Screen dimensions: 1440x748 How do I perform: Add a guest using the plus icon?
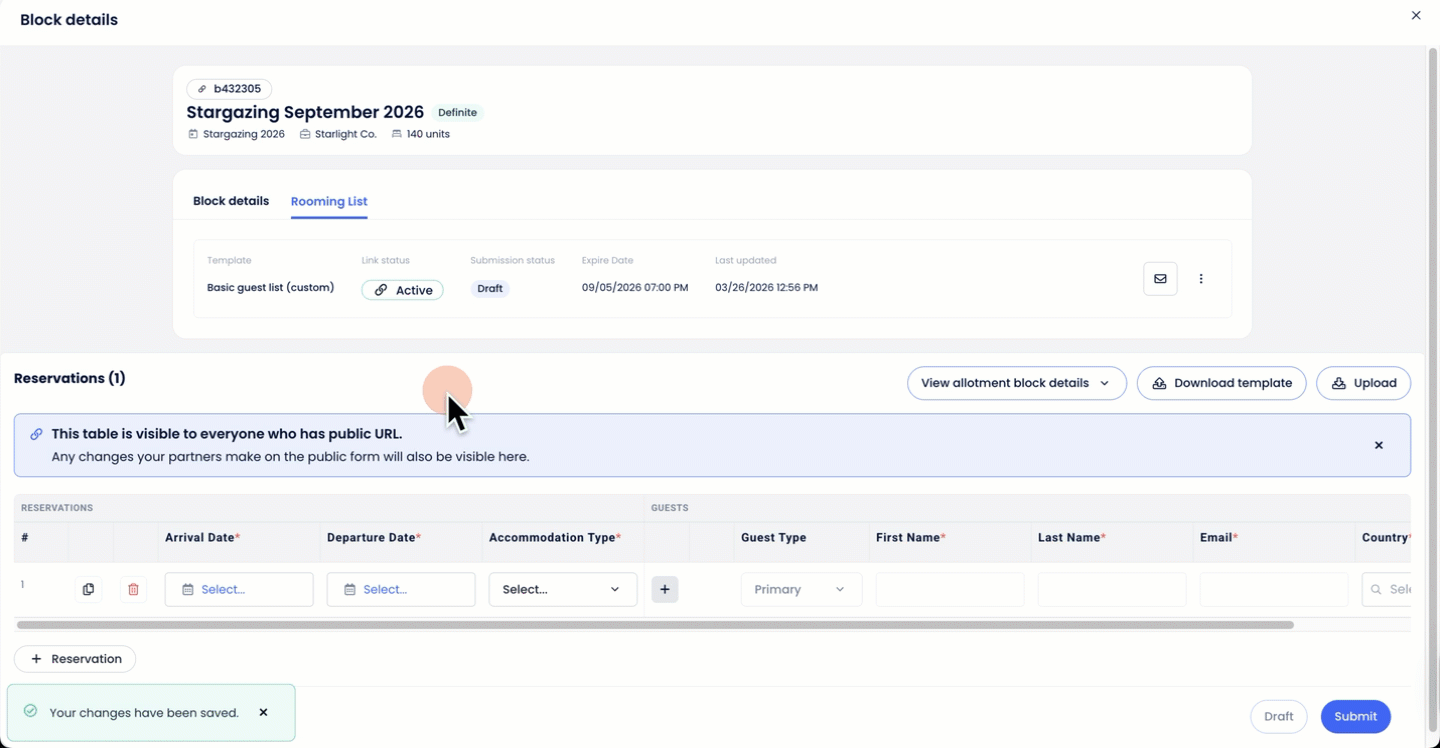[x=664, y=589]
